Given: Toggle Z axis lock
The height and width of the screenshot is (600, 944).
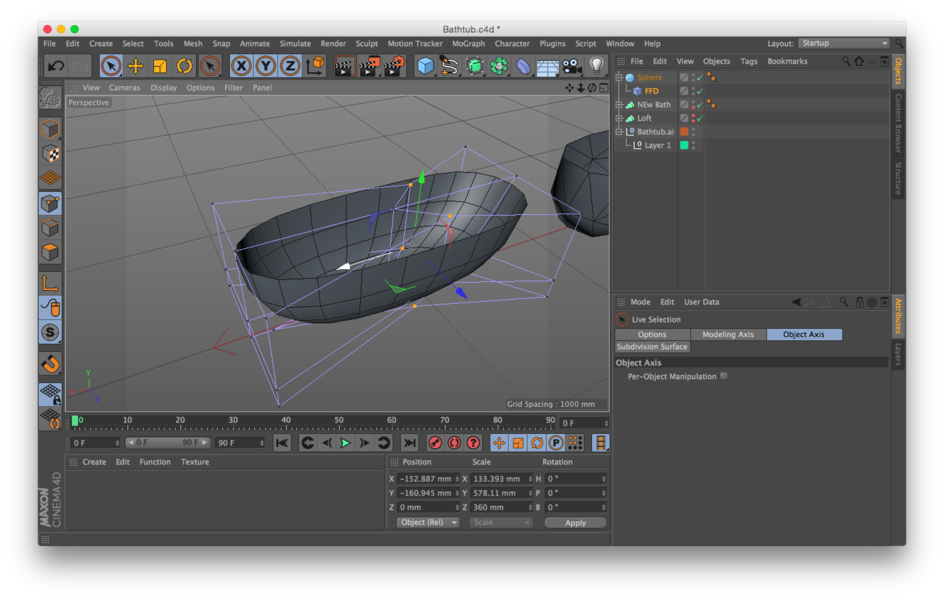Looking at the screenshot, I should 290,66.
